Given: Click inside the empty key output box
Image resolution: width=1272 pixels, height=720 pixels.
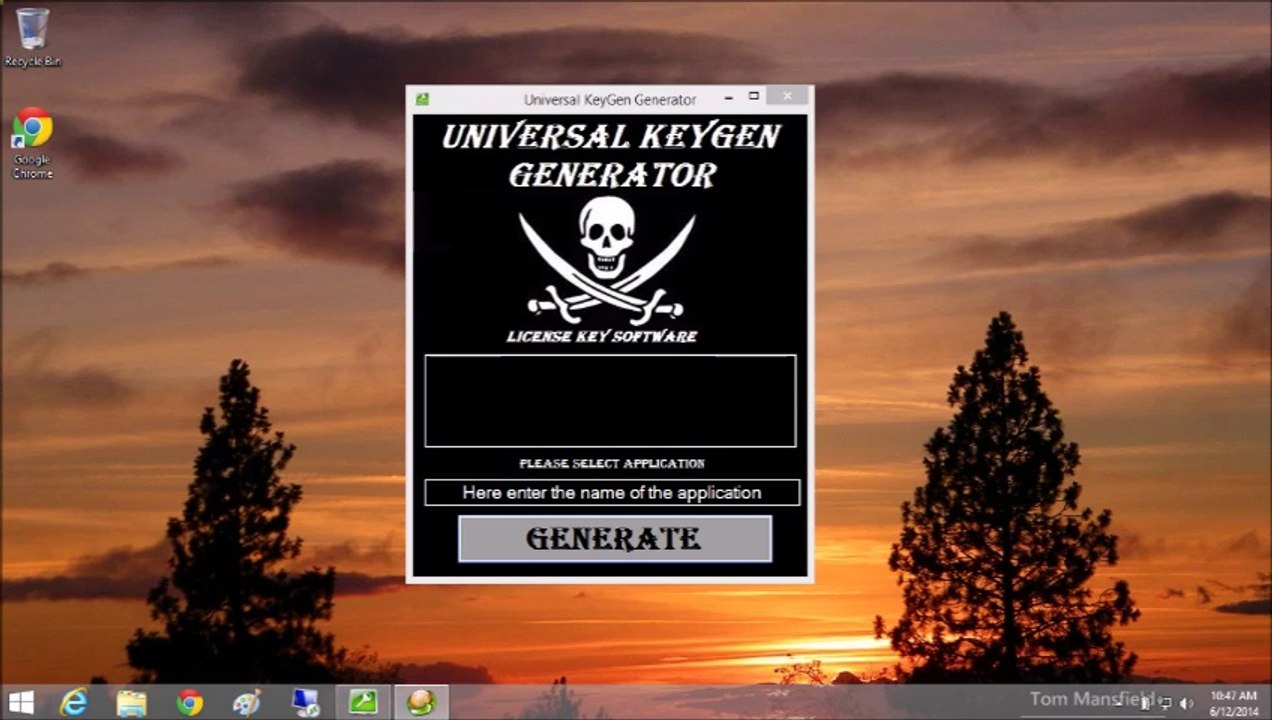Looking at the screenshot, I should pyautogui.click(x=610, y=400).
